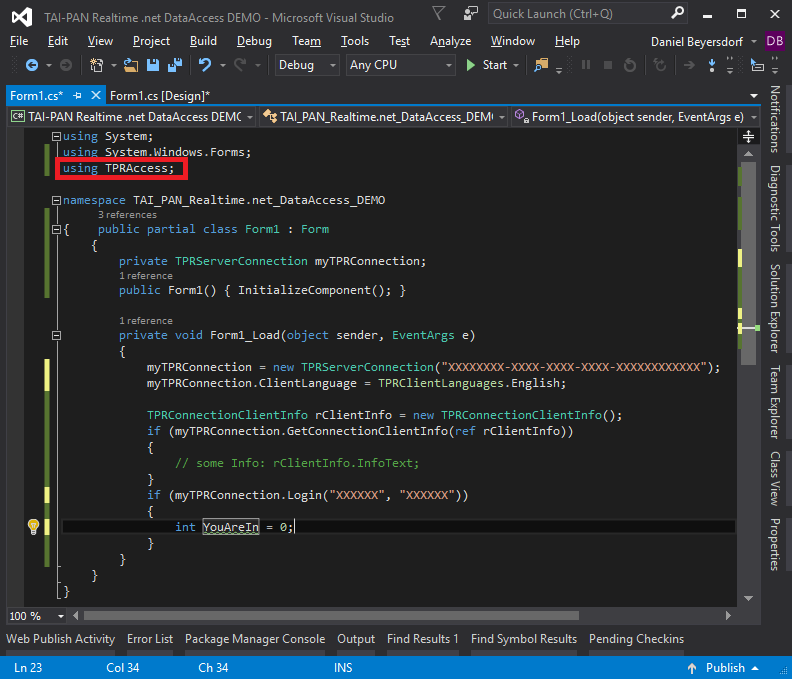Click the vertical scrollbar down arrow

pos(749,599)
